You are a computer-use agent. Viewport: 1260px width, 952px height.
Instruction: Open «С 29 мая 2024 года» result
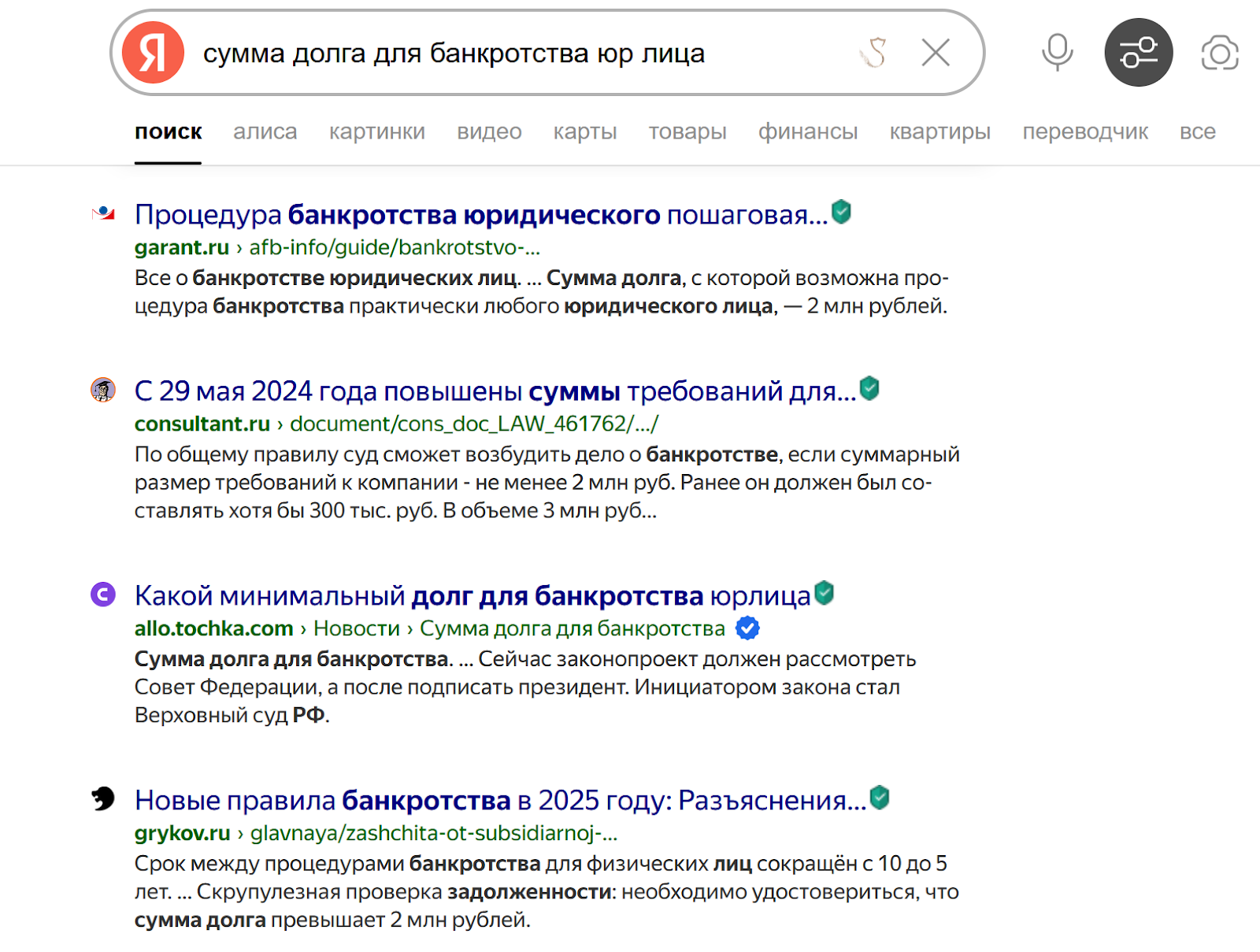point(495,391)
